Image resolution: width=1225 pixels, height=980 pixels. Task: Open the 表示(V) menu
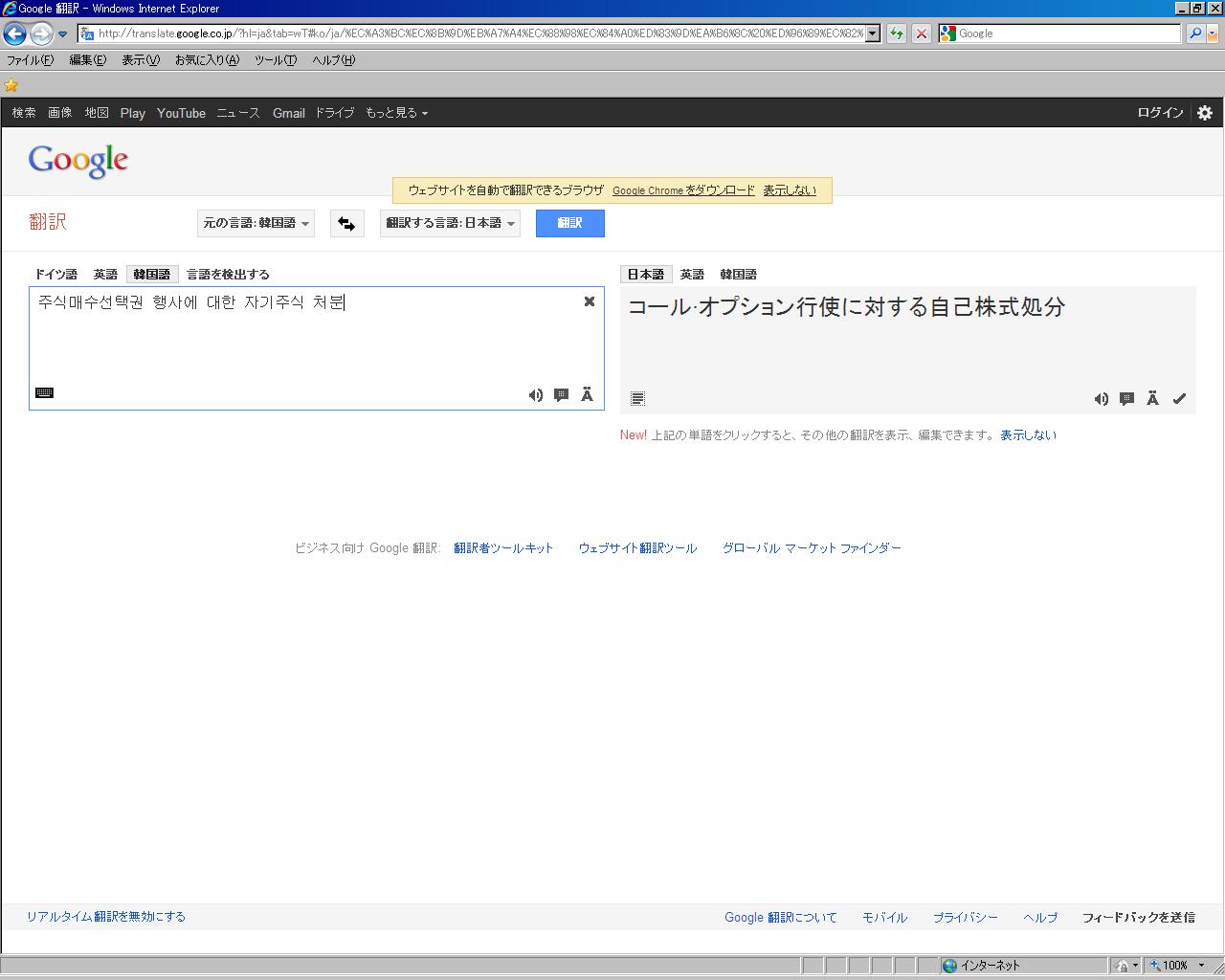coord(141,60)
